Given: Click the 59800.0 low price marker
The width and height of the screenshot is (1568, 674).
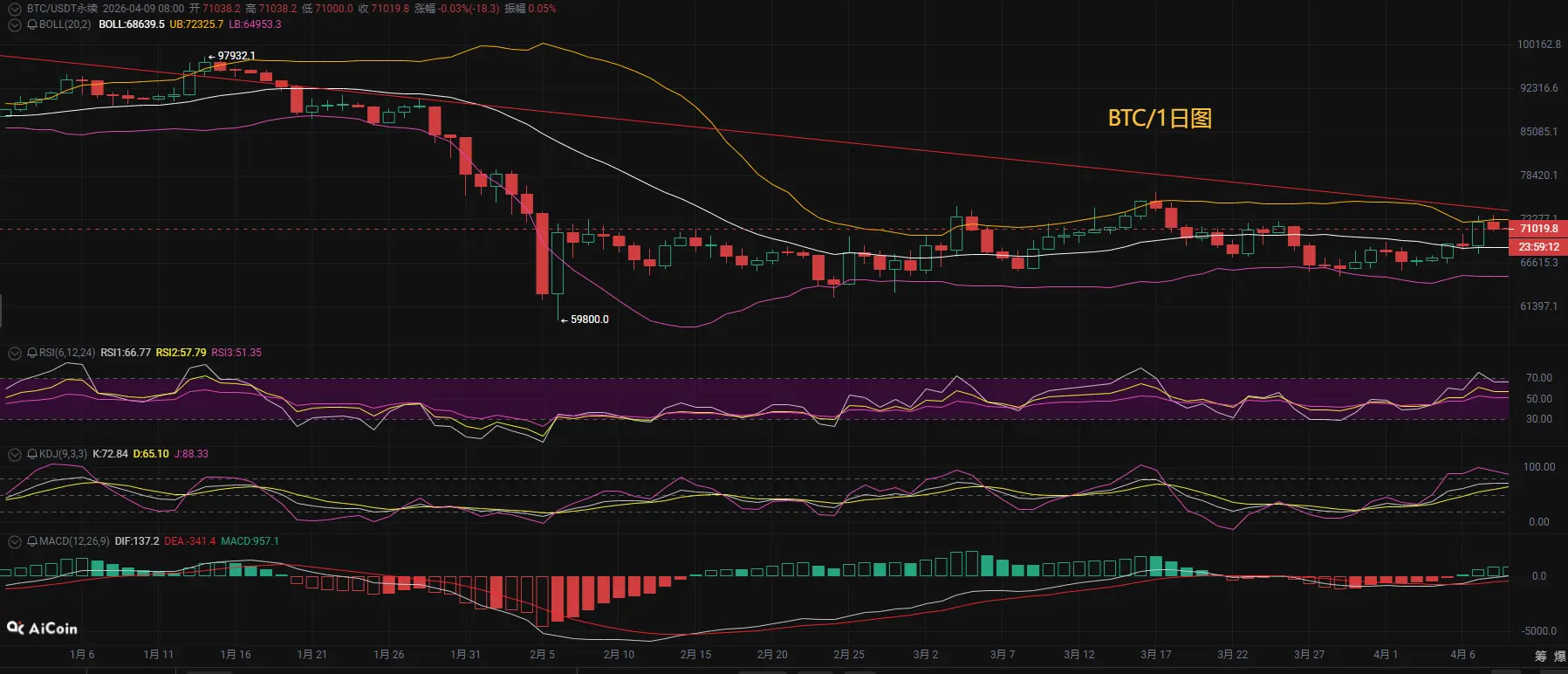Looking at the screenshot, I should coord(589,320).
